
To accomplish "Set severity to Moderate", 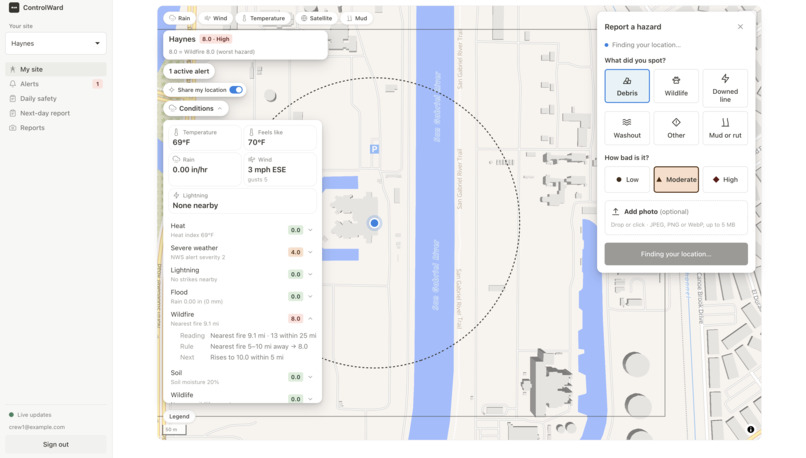I will pos(676,179).
